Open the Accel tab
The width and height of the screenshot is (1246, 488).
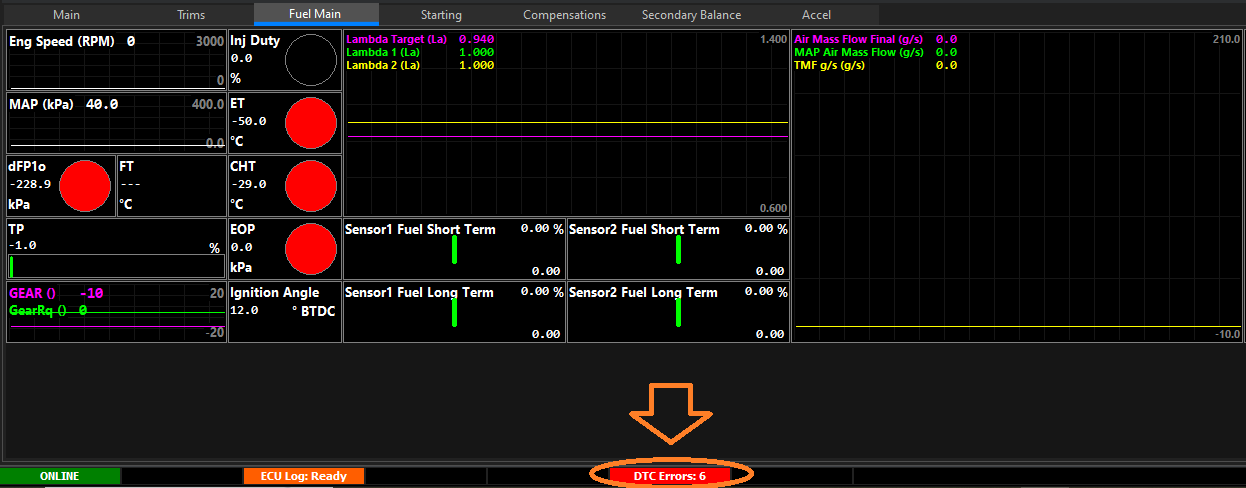click(x=816, y=15)
